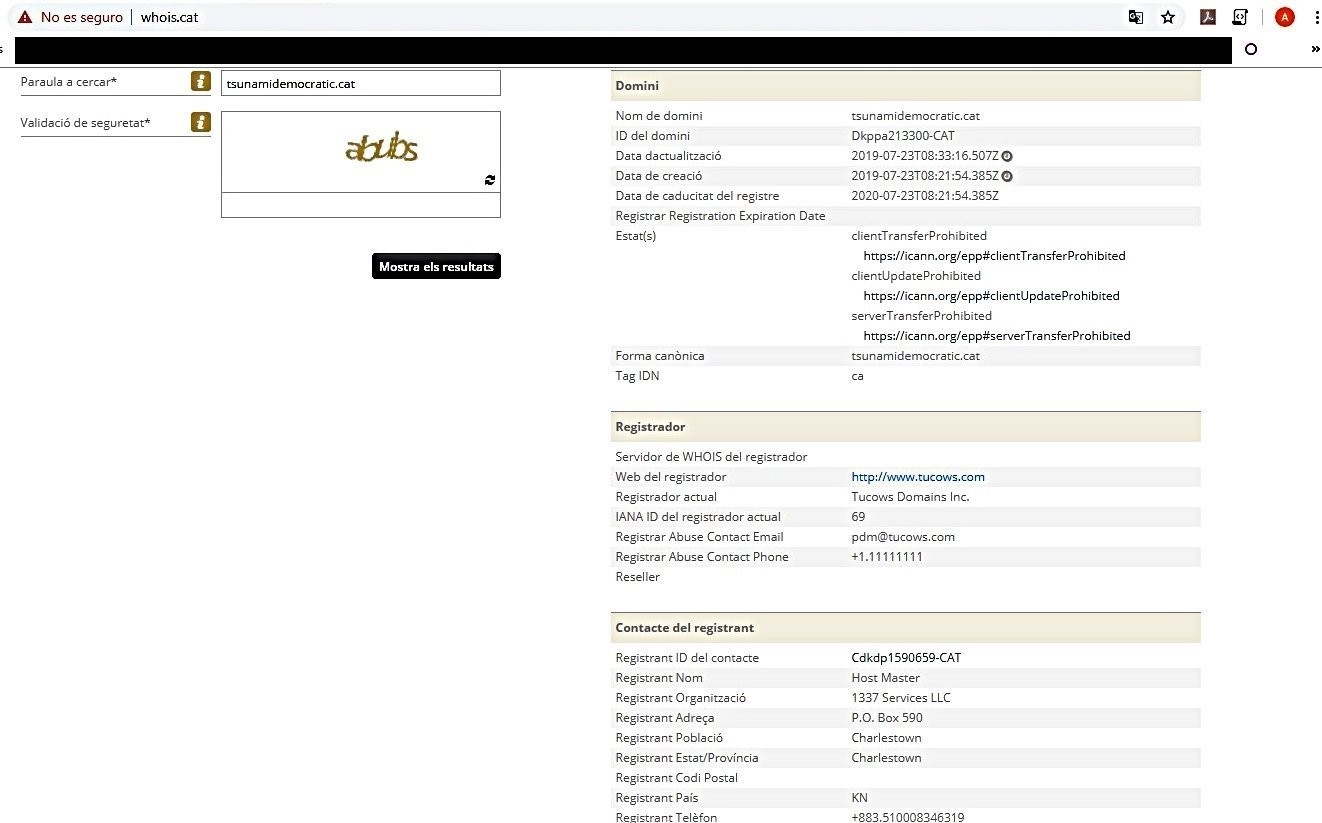Open the Google Translate page icon

1135,17
